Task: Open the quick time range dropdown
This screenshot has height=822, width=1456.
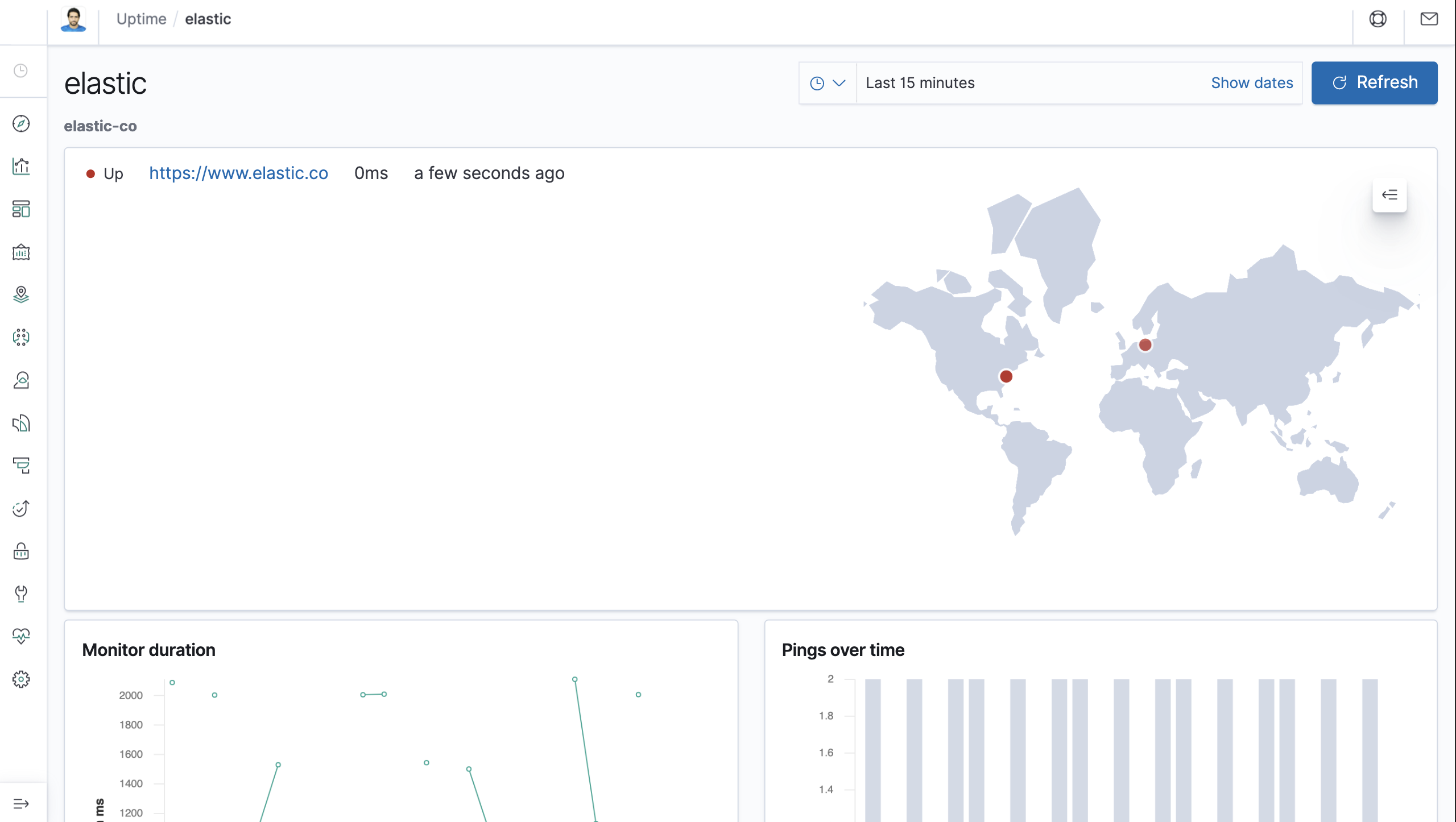Action: coord(828,83)
